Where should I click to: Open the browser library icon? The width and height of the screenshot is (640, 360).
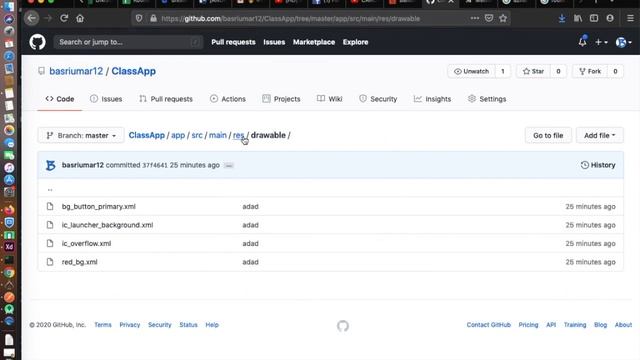(578, 18)
